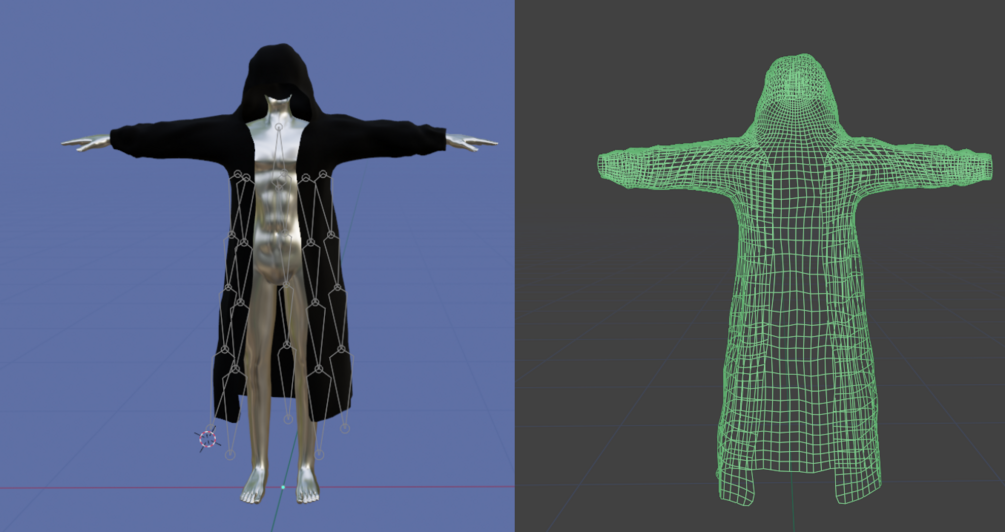Click the red X axis line in the blue viewport
1005x532 pixels.
(128, 488)
